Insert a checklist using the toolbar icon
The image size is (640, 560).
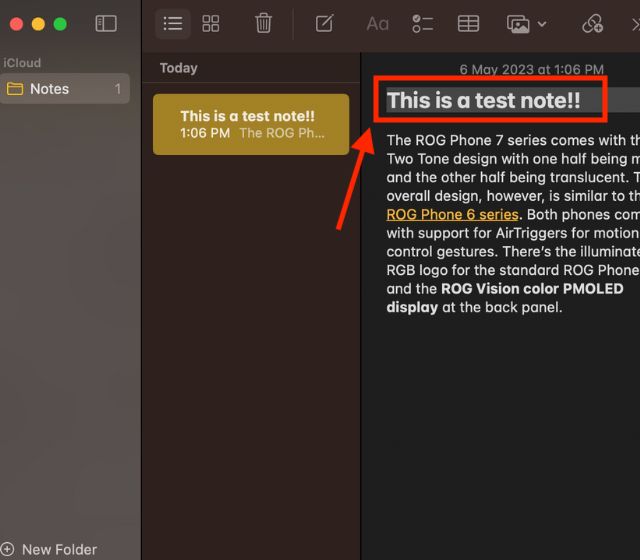pos(422,23)
